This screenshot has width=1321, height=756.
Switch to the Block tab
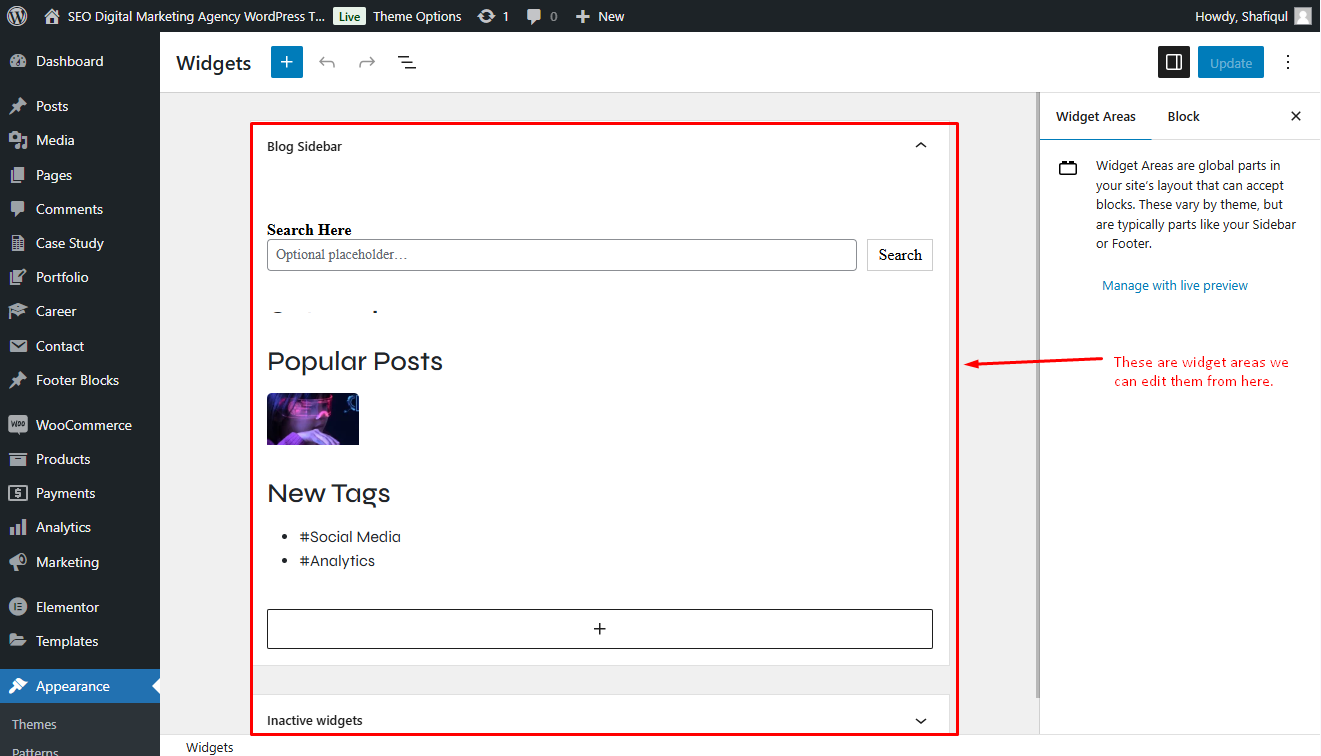coord(1183,116)
